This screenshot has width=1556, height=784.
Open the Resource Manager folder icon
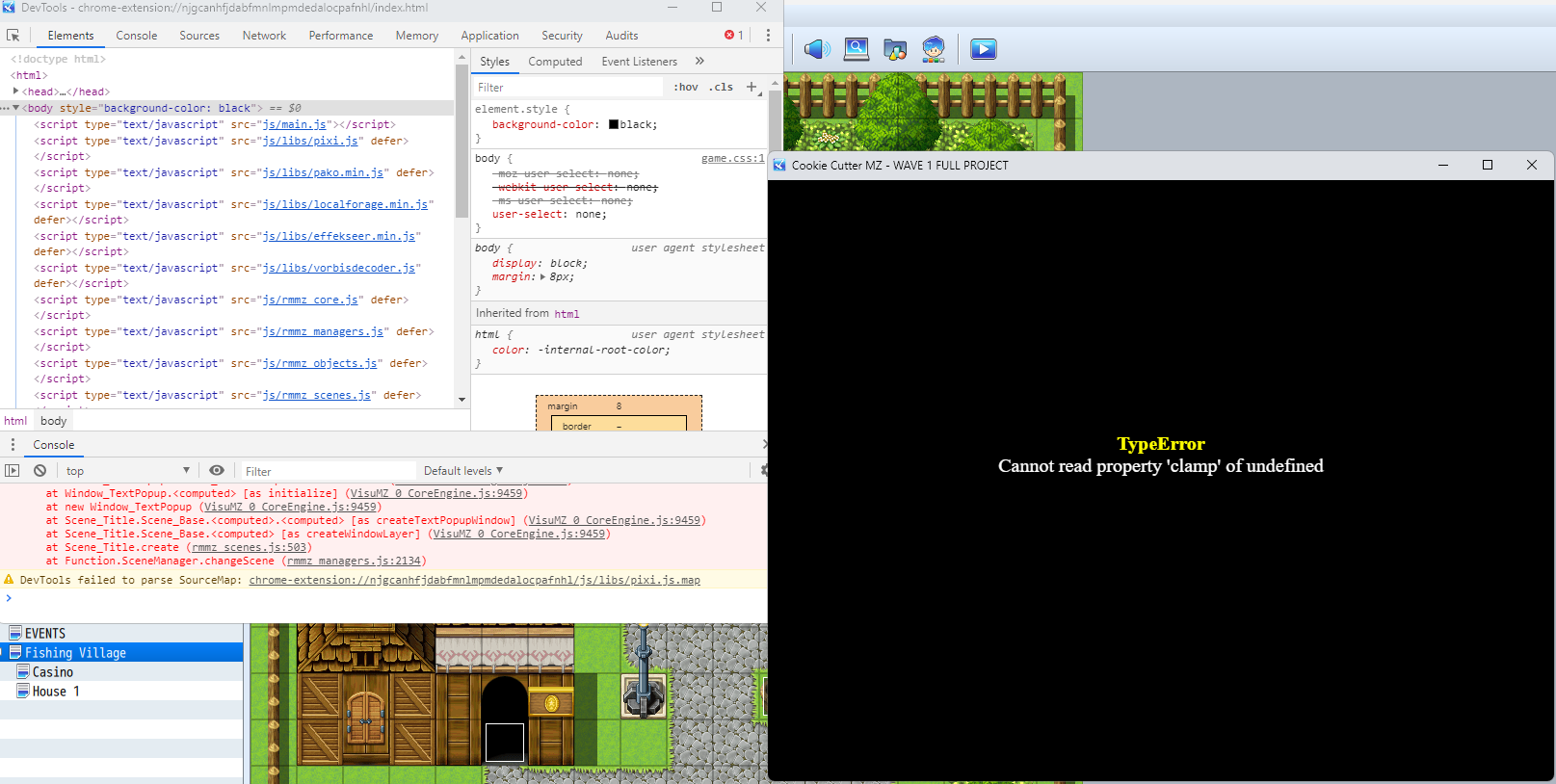tap(895, 49)
